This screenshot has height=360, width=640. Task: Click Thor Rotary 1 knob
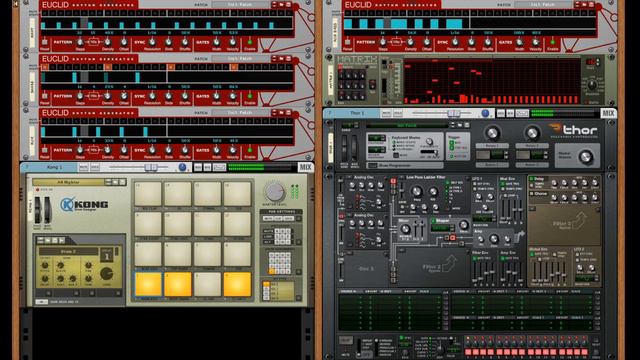click(x=492, y=133)
